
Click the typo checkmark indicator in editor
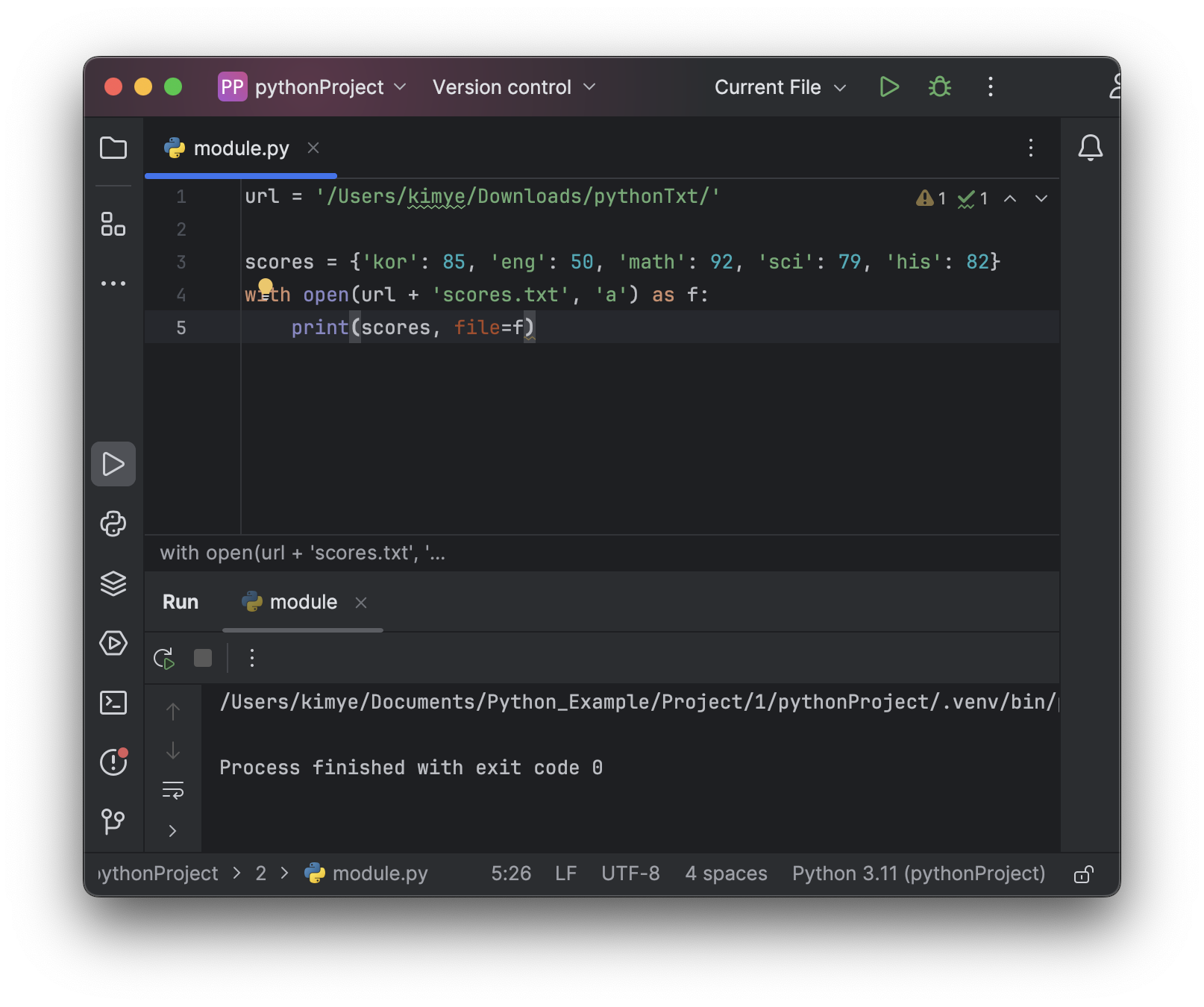click(x=973, y=198)
